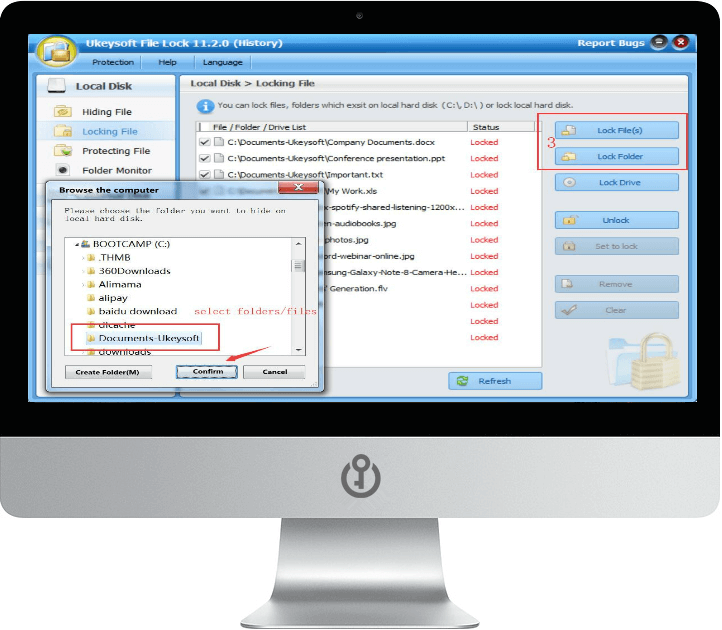
Task: Click the Folder Monitor camera icon
Action: coord(63,170)
